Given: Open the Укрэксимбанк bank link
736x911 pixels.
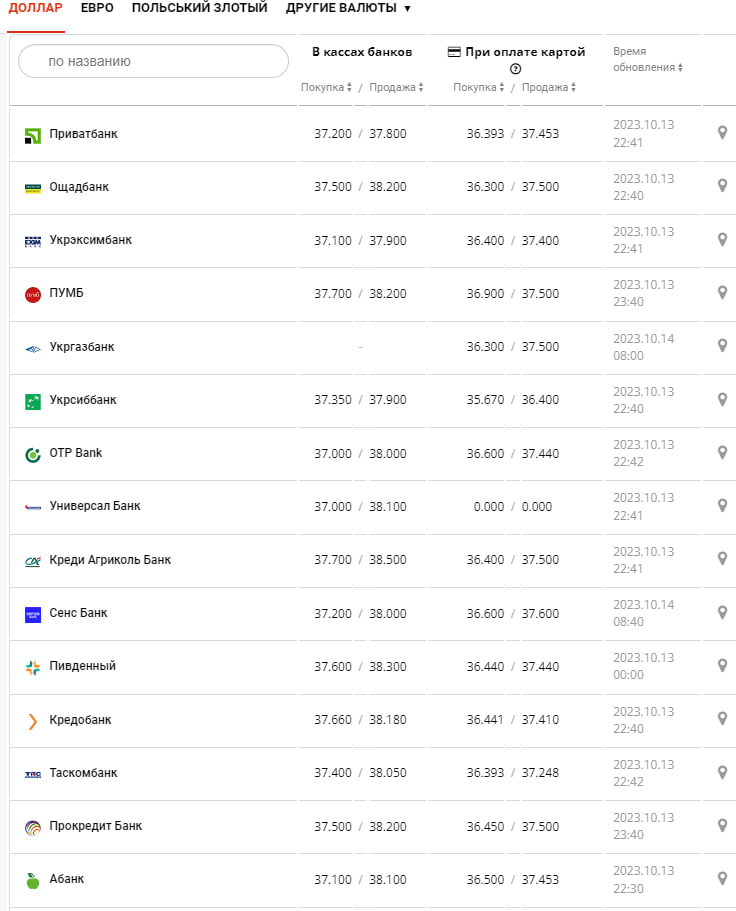Looking at the screenshot, I should [90, 240].
